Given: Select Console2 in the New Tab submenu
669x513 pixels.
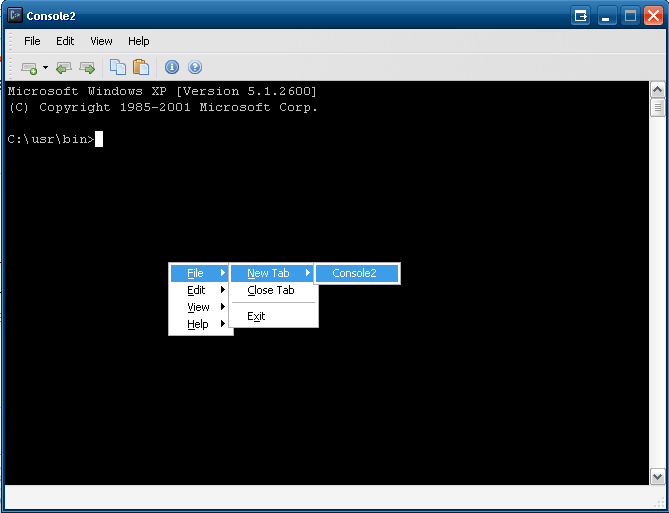Looking at the screenshot, I should click(357, 273).
